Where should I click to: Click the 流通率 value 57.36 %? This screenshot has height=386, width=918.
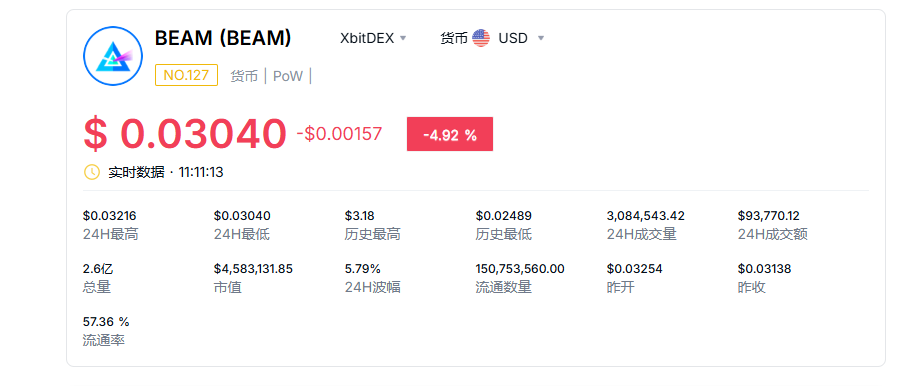point(106,322)
